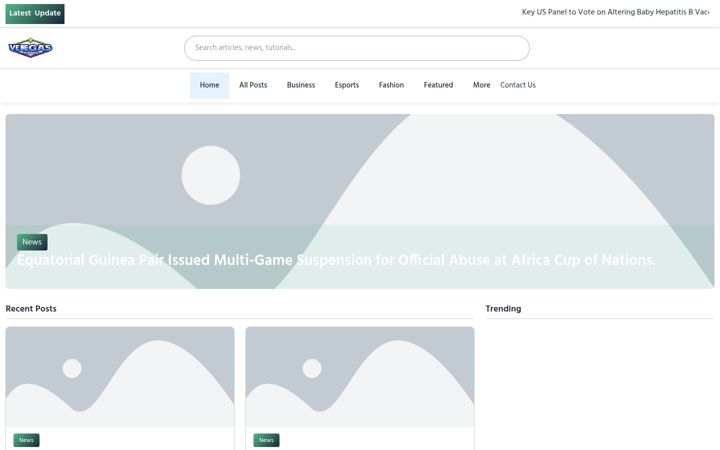The image size is (720, 450).
Task: Open the Fashion category
Action: [391, 85]
